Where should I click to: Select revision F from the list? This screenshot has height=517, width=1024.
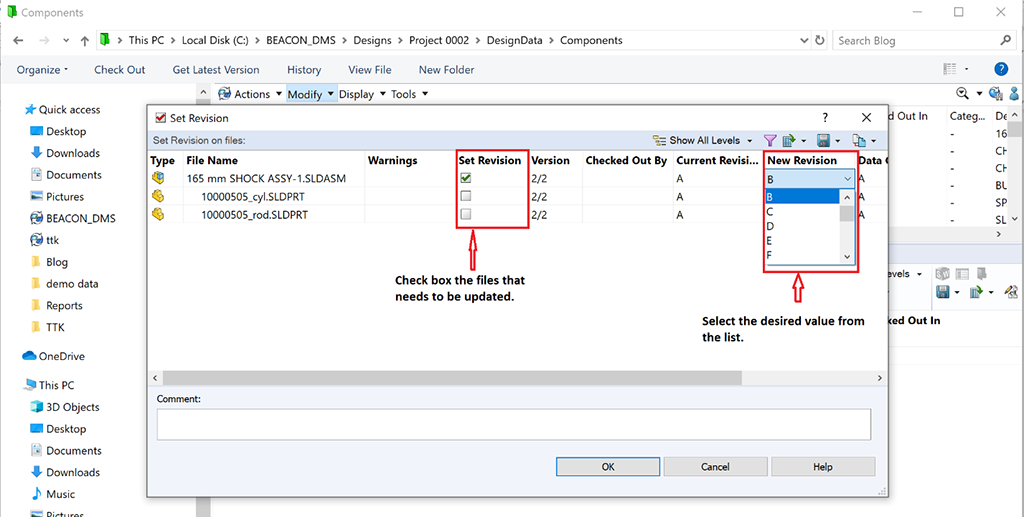coord(802,255)
